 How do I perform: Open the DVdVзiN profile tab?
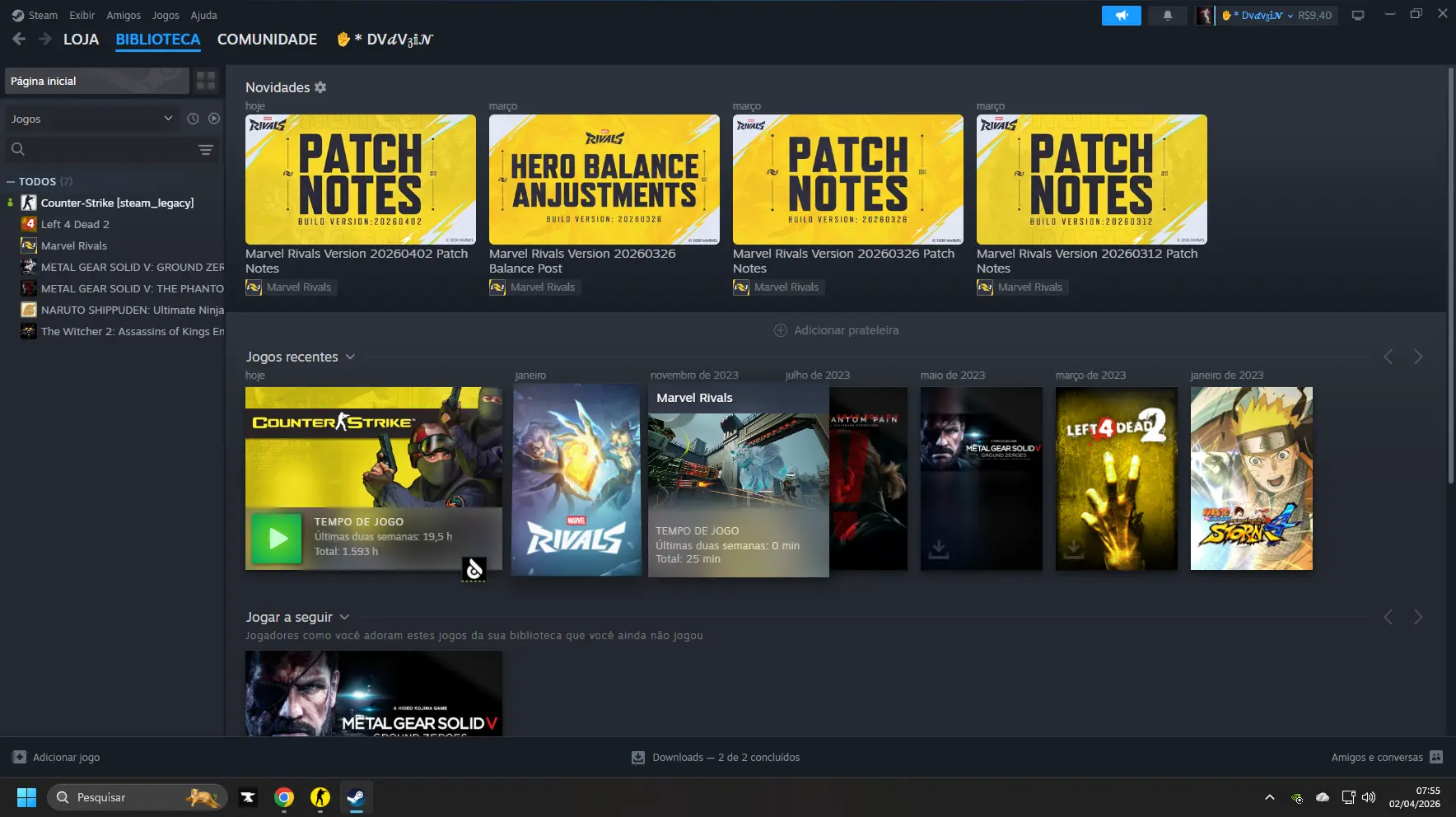(385, 39)
